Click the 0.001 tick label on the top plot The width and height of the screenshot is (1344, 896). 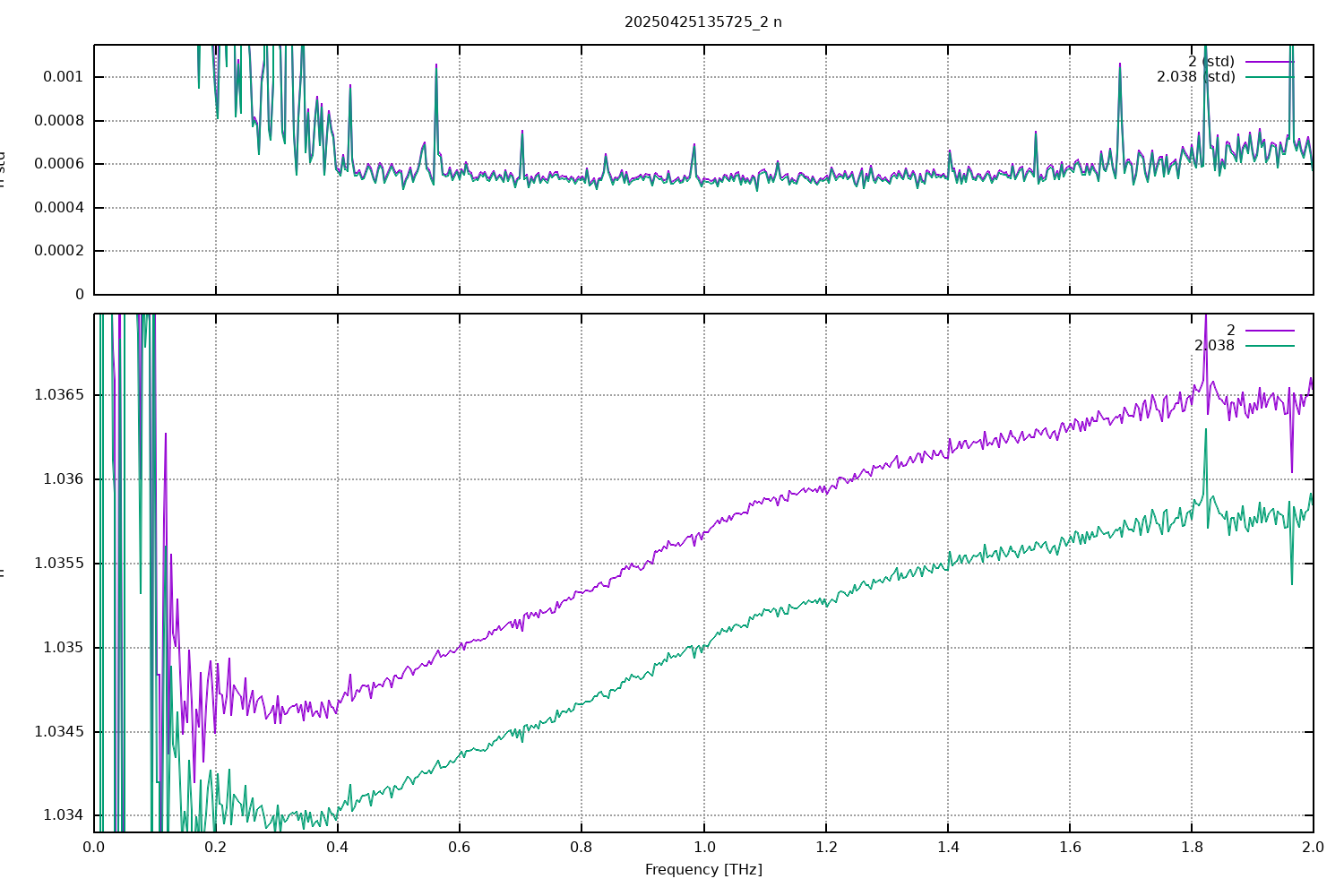coord(63,77)
